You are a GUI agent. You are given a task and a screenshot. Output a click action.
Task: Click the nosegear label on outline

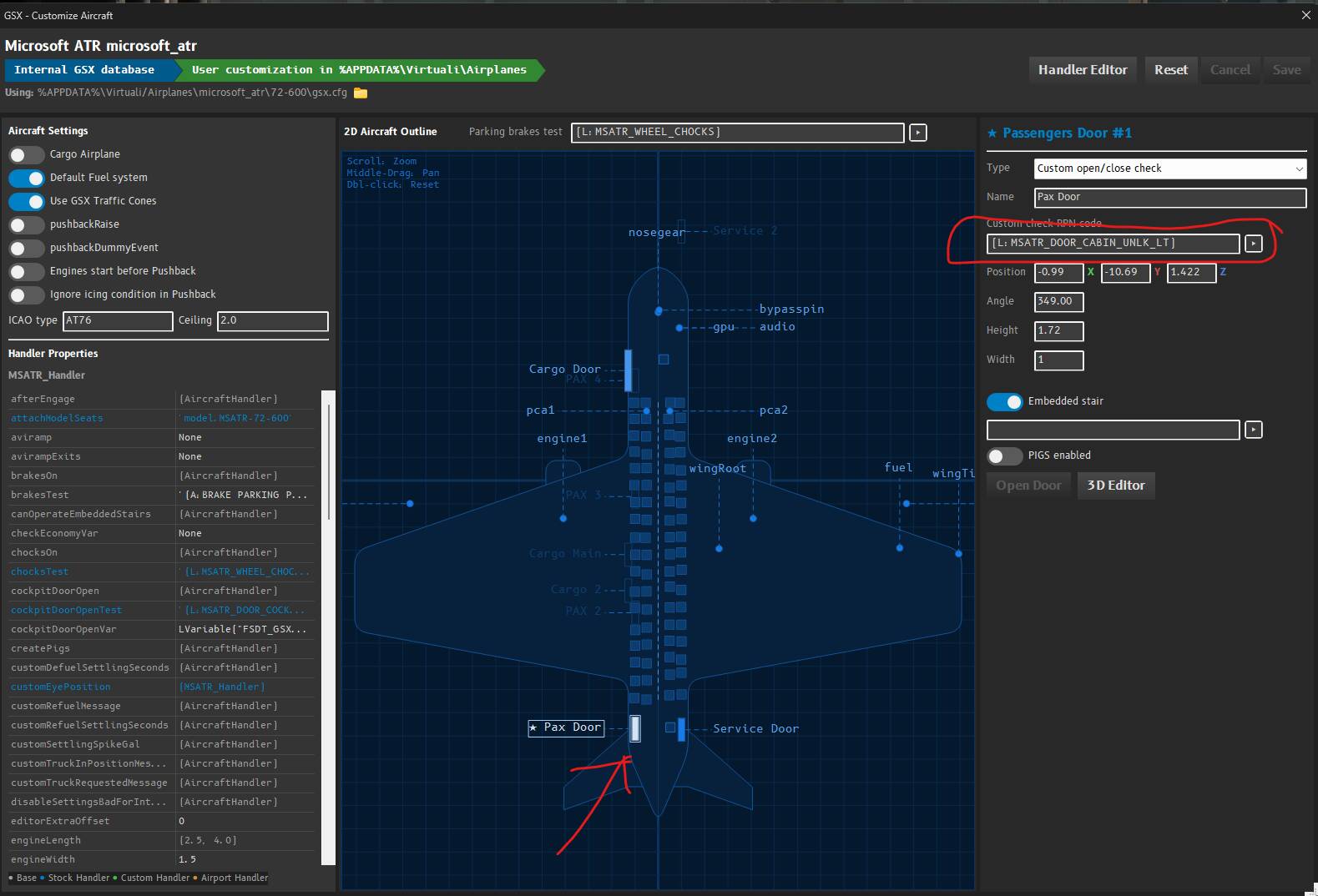tap(656, 233)
